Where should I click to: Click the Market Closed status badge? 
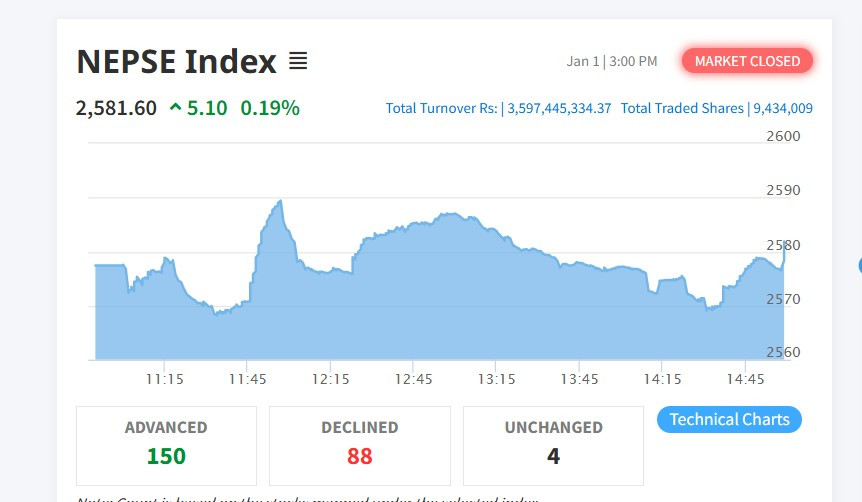coord(747,61)
